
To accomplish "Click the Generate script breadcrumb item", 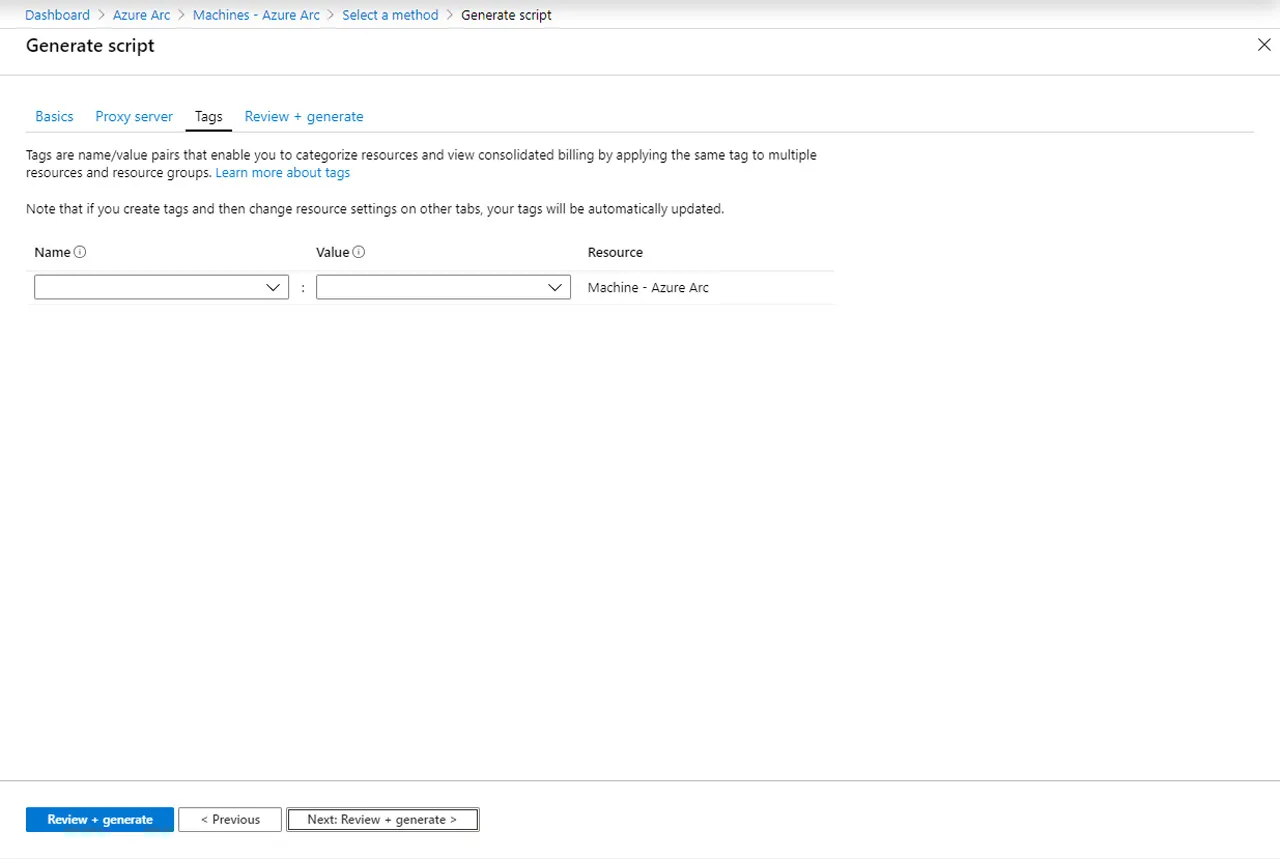I will click(506, 15).
